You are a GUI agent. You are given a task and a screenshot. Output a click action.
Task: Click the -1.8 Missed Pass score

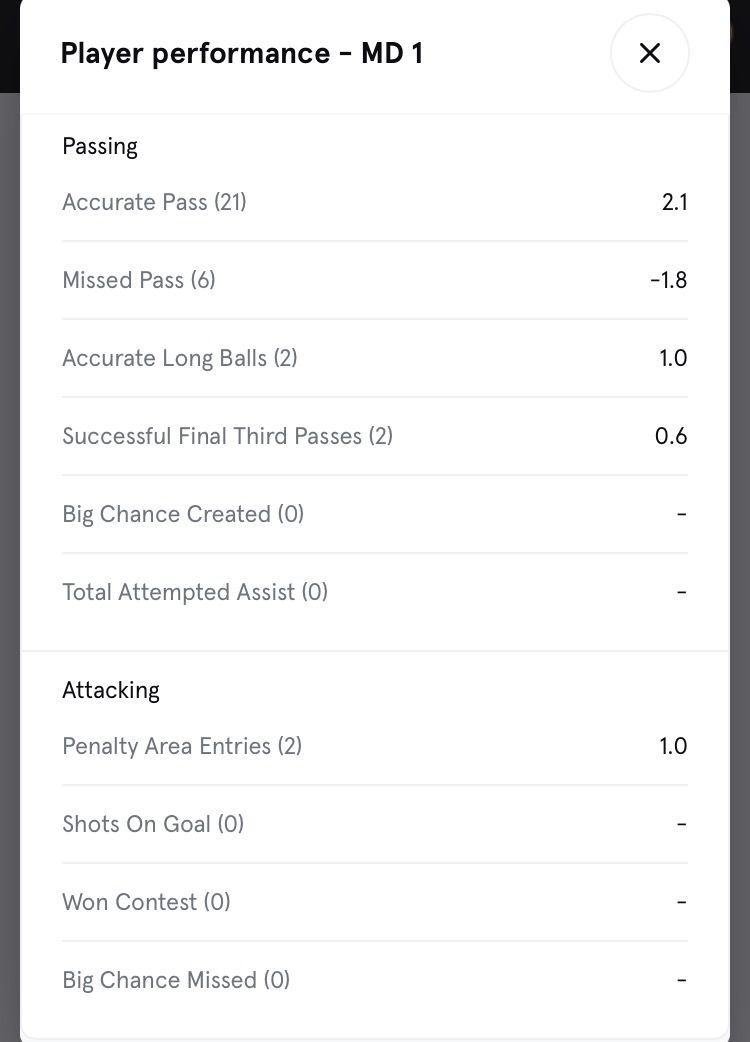[668, 280]
